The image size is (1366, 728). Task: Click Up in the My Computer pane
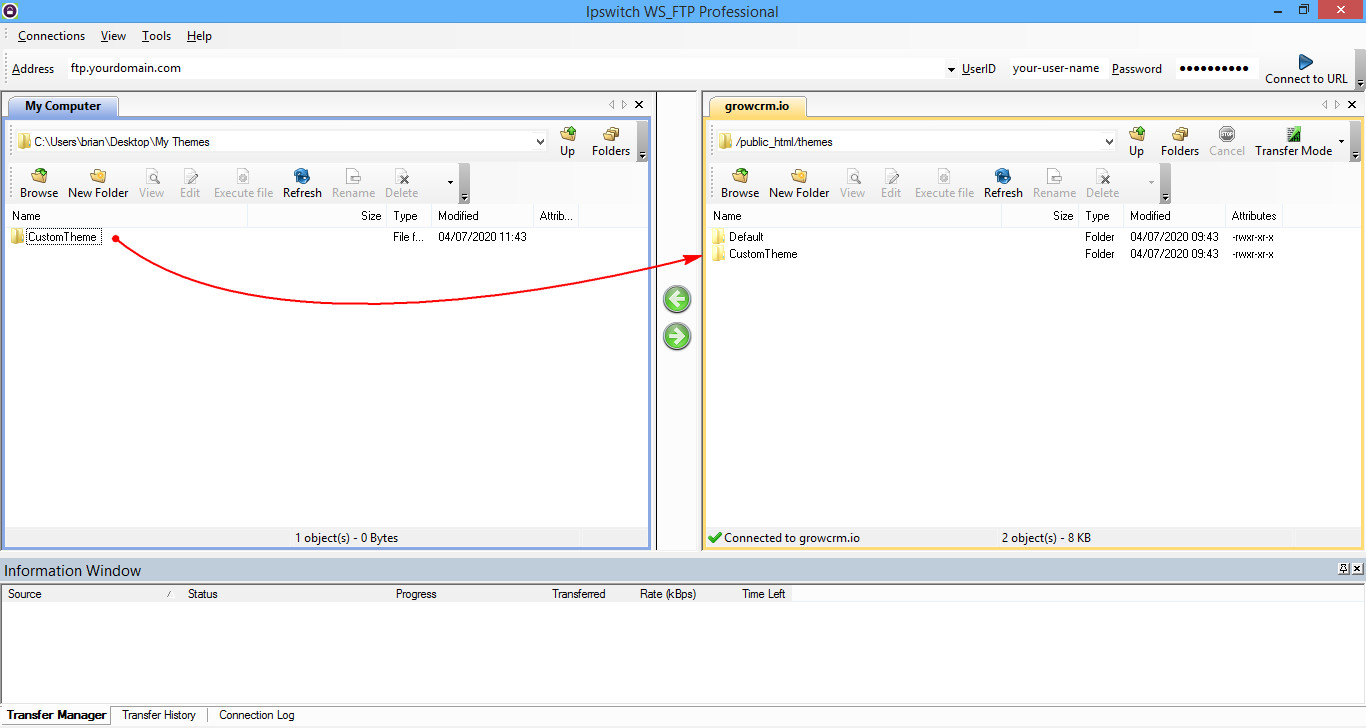coord(567,141)
